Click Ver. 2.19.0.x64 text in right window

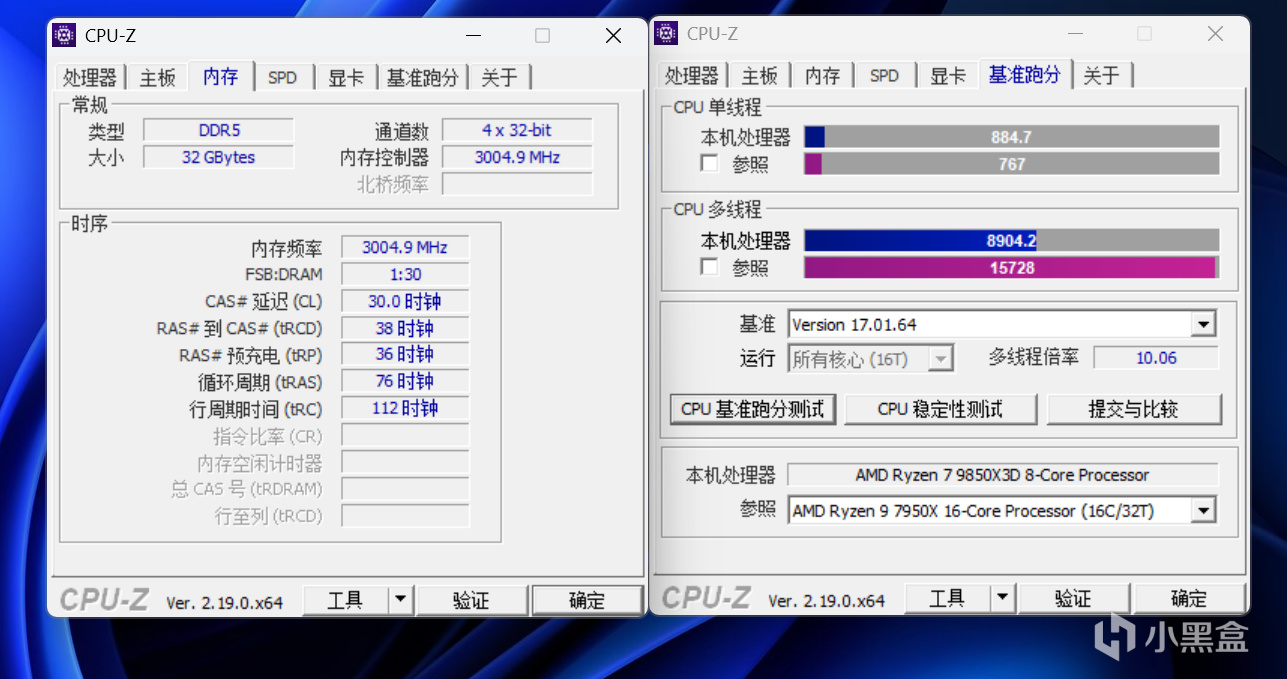coord(827,601)
